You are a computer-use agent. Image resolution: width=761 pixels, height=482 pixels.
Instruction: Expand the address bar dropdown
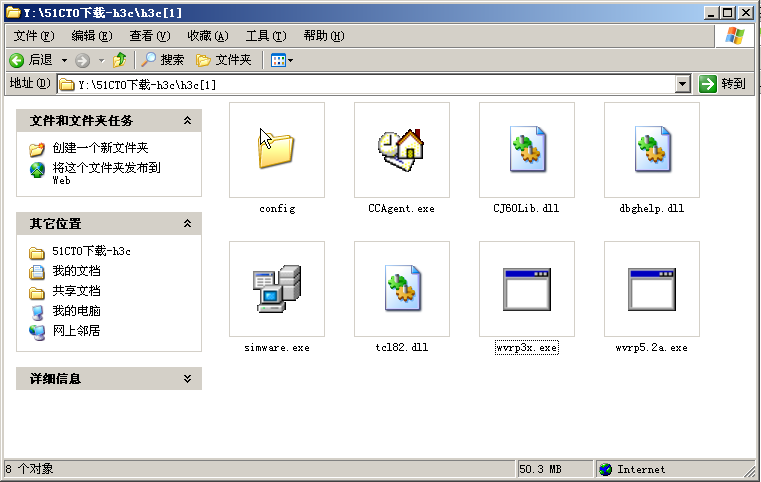(x=683, y=84)
